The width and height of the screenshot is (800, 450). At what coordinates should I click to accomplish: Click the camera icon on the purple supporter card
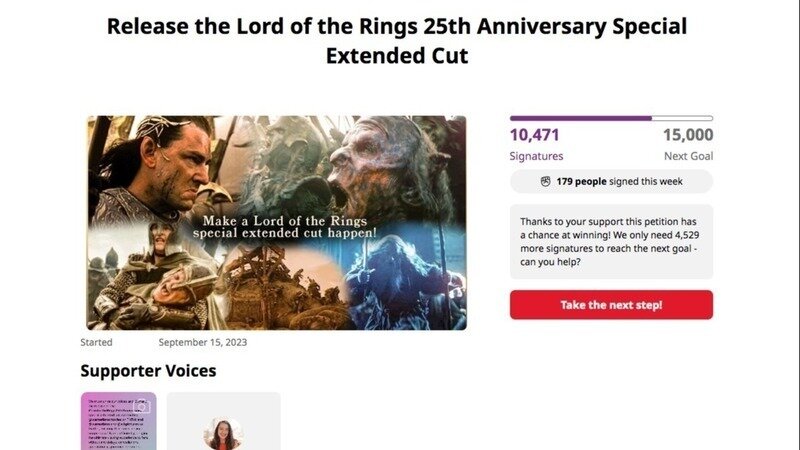point(142,406)
